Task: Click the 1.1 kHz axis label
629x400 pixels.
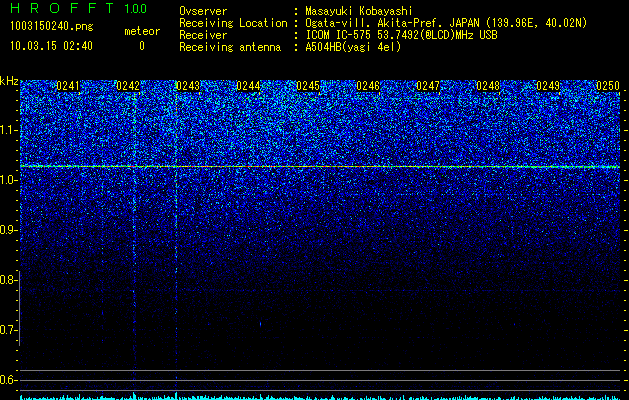Action: 7,130
